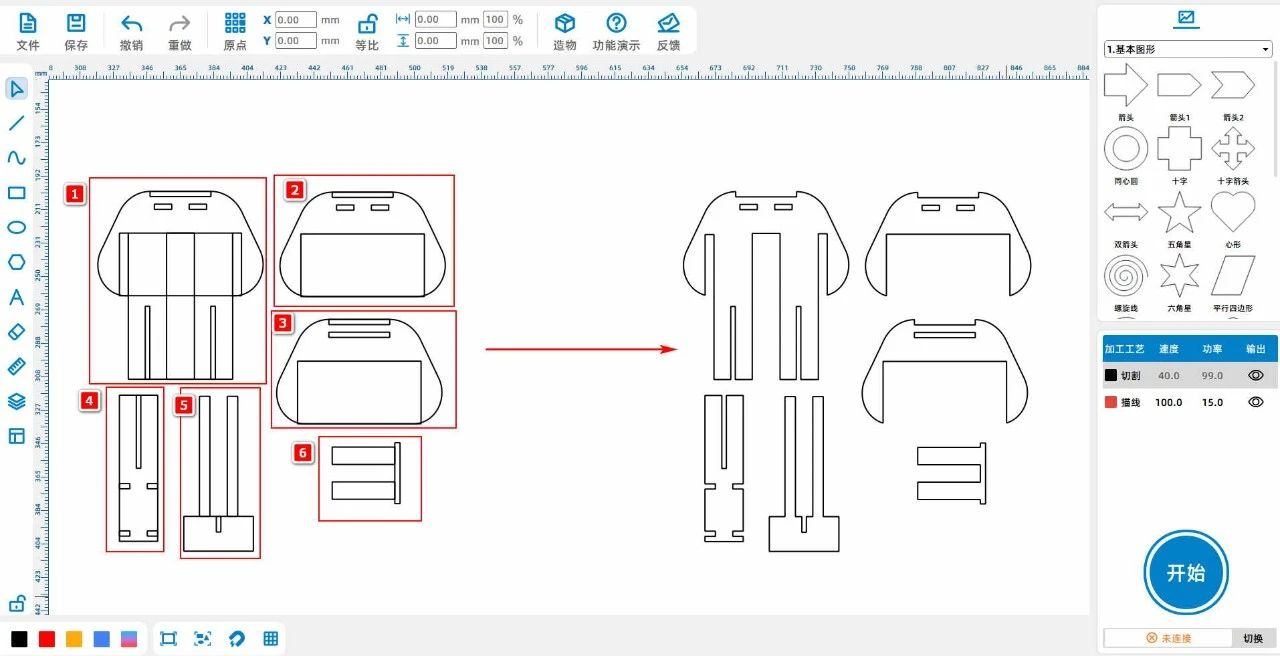Toggle visibility of the line-tracing layer
The width and height of the screenshot is (1280, 656).
click(1256, 402)
